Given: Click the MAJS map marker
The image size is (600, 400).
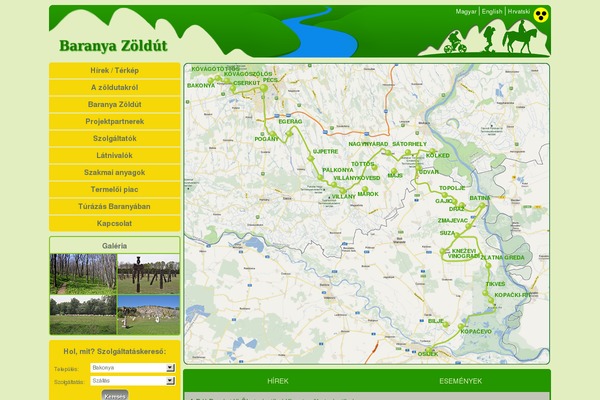Looking at the screenshot, I should (394, 171).
